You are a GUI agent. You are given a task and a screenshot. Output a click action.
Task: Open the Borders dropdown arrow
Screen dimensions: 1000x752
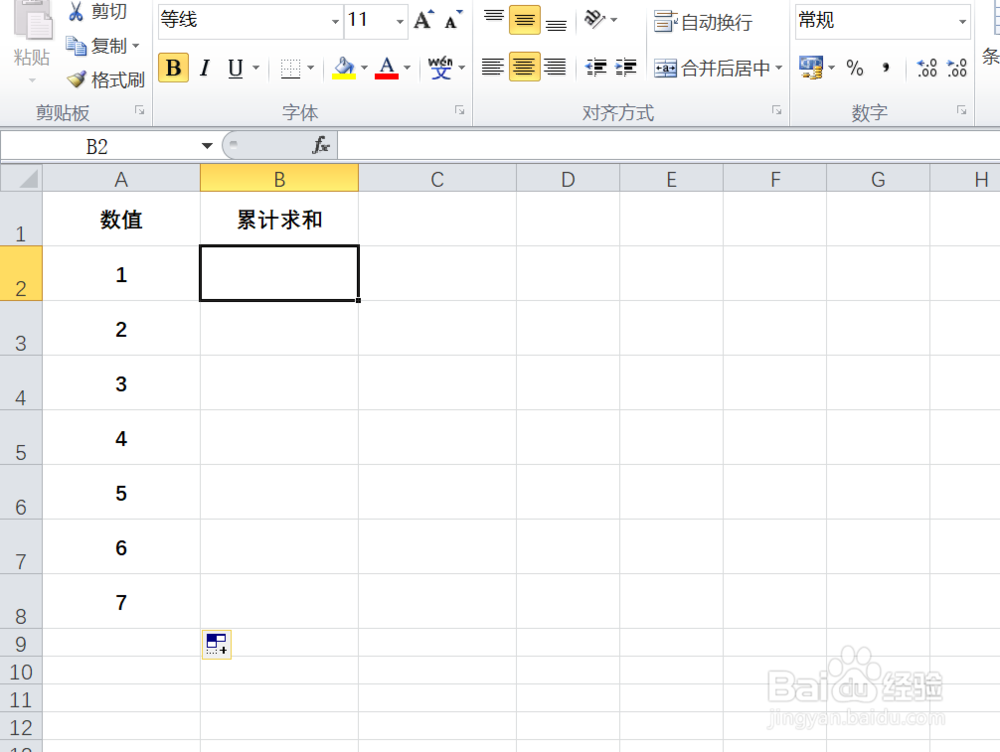311,68
